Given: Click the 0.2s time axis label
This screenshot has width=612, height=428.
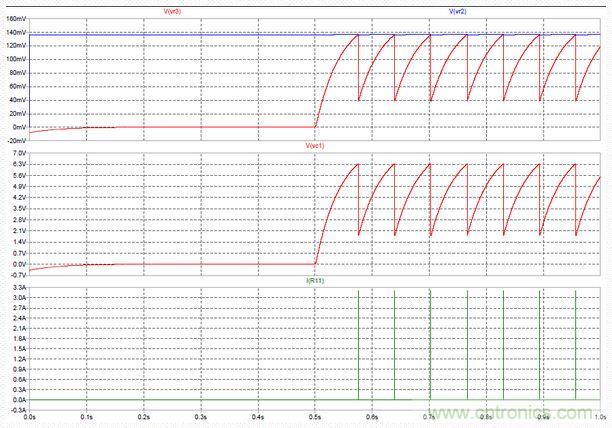Looking at the screenshot, I should click(x=144, y=414).
